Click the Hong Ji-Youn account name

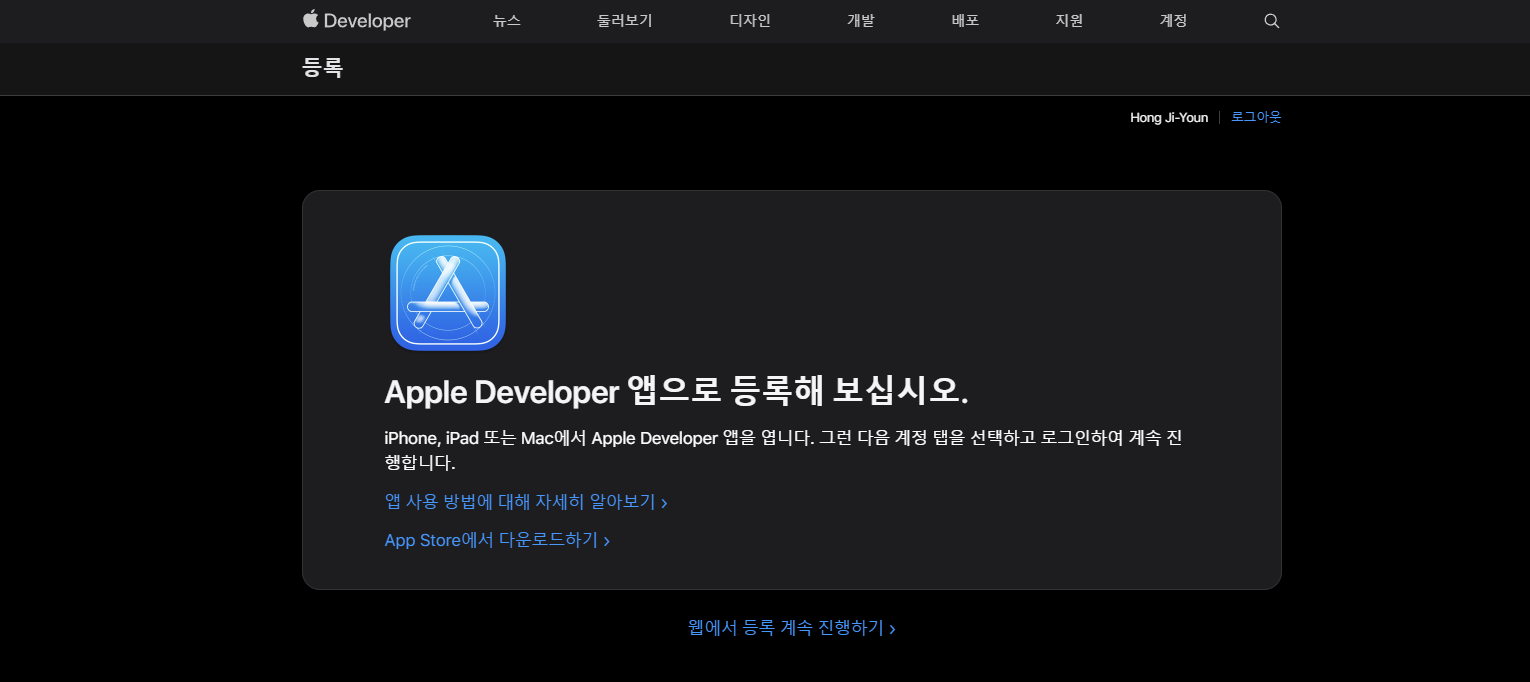(x=1168, y=117)
